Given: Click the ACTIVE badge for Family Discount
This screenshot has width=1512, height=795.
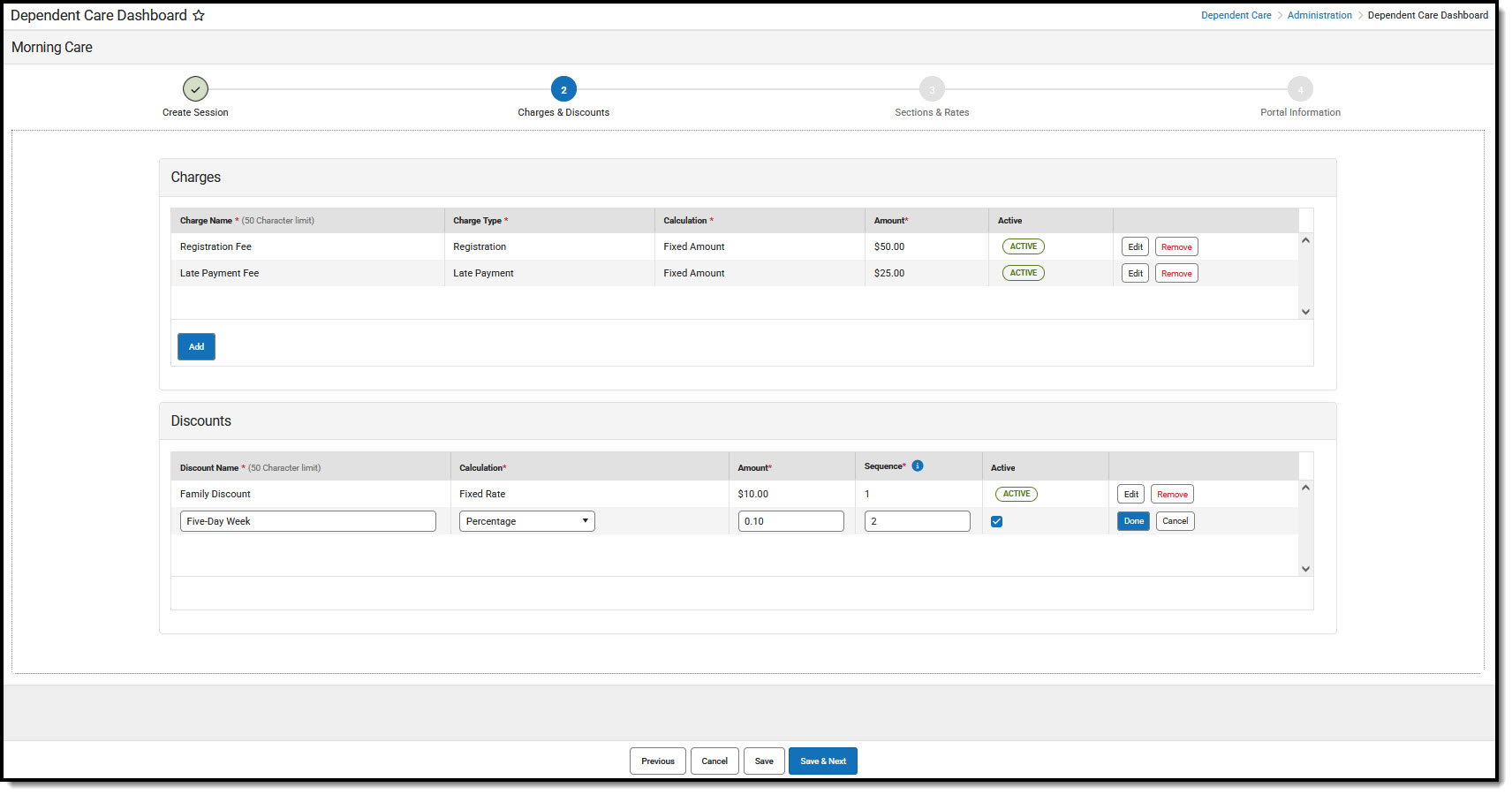Looking at the screenshot, I should [1017, 494].
